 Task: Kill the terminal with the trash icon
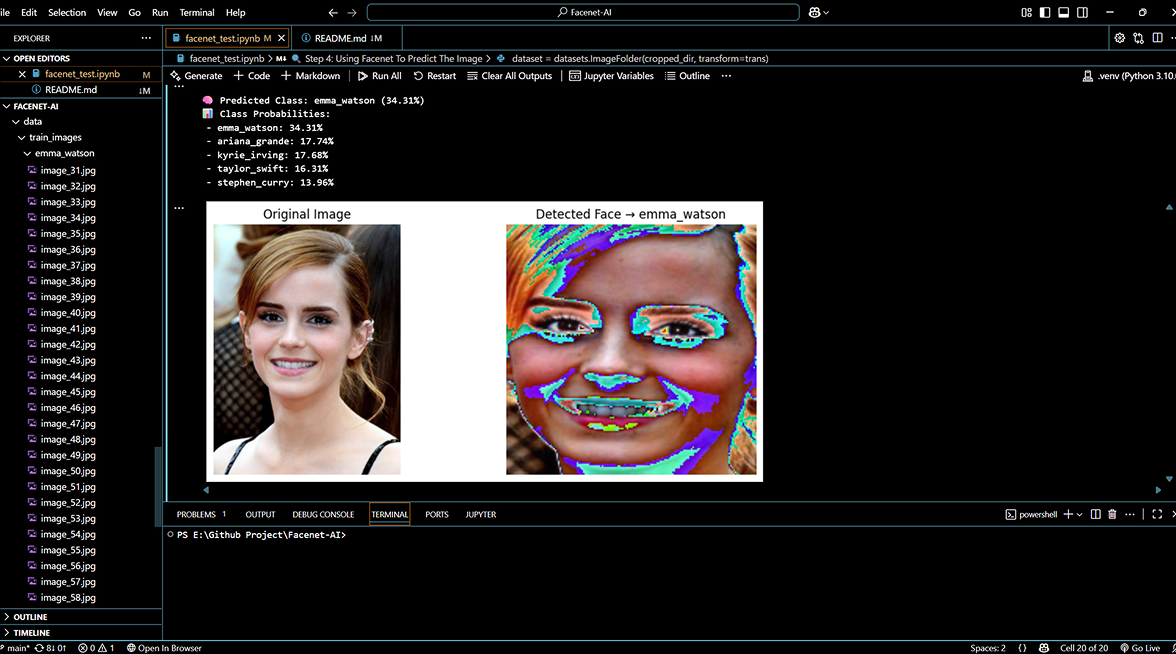[x=1112, y=514]
